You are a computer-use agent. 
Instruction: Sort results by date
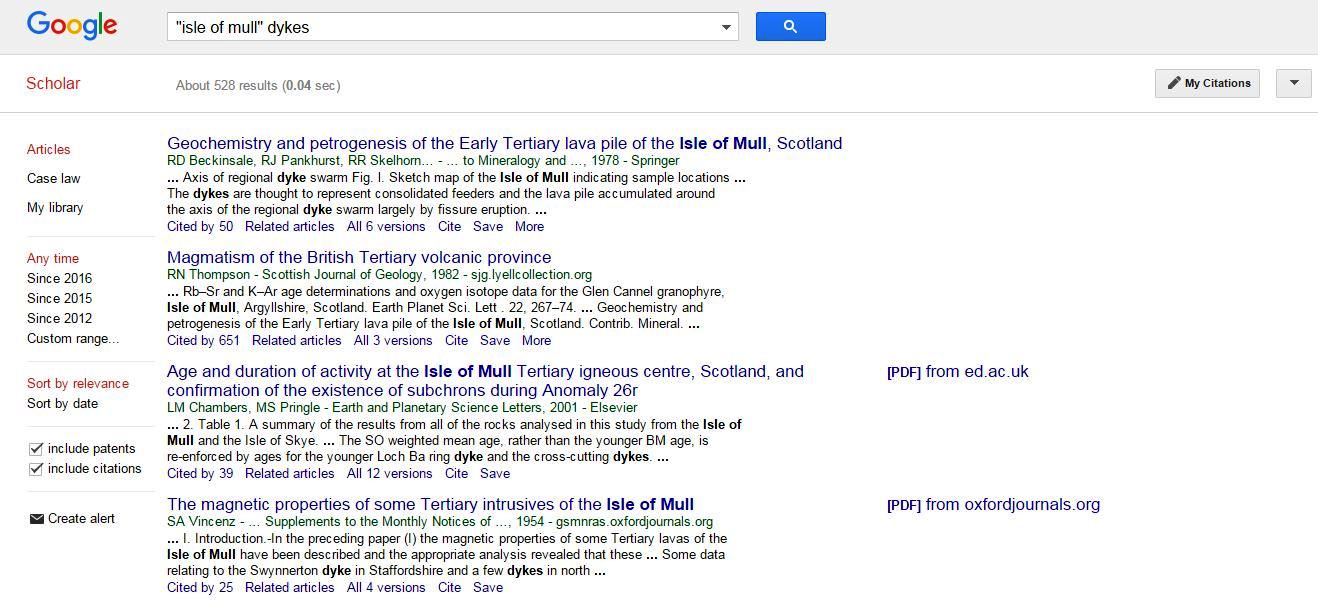click(x=62, y=404)
